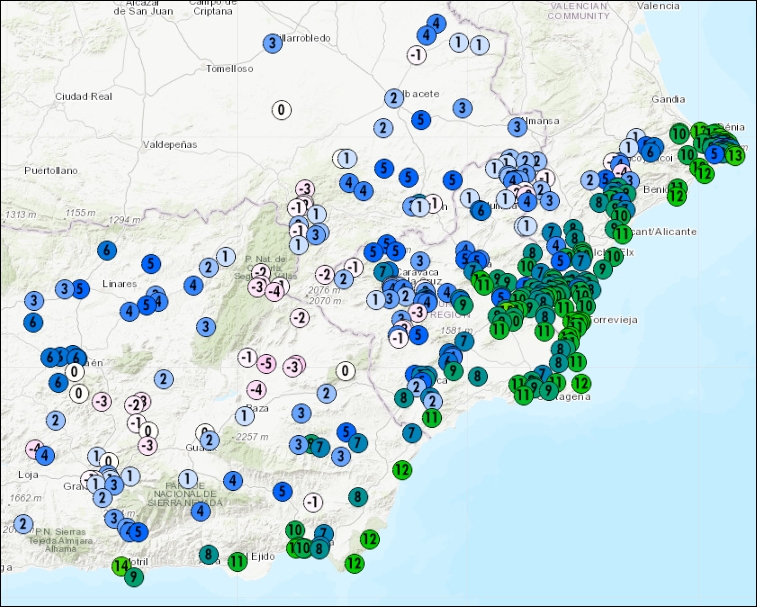This screenshot has width=757, height=607.
Task: Open the 1 marker on Sierra Nevada park label
Action: tap(188, 479)
